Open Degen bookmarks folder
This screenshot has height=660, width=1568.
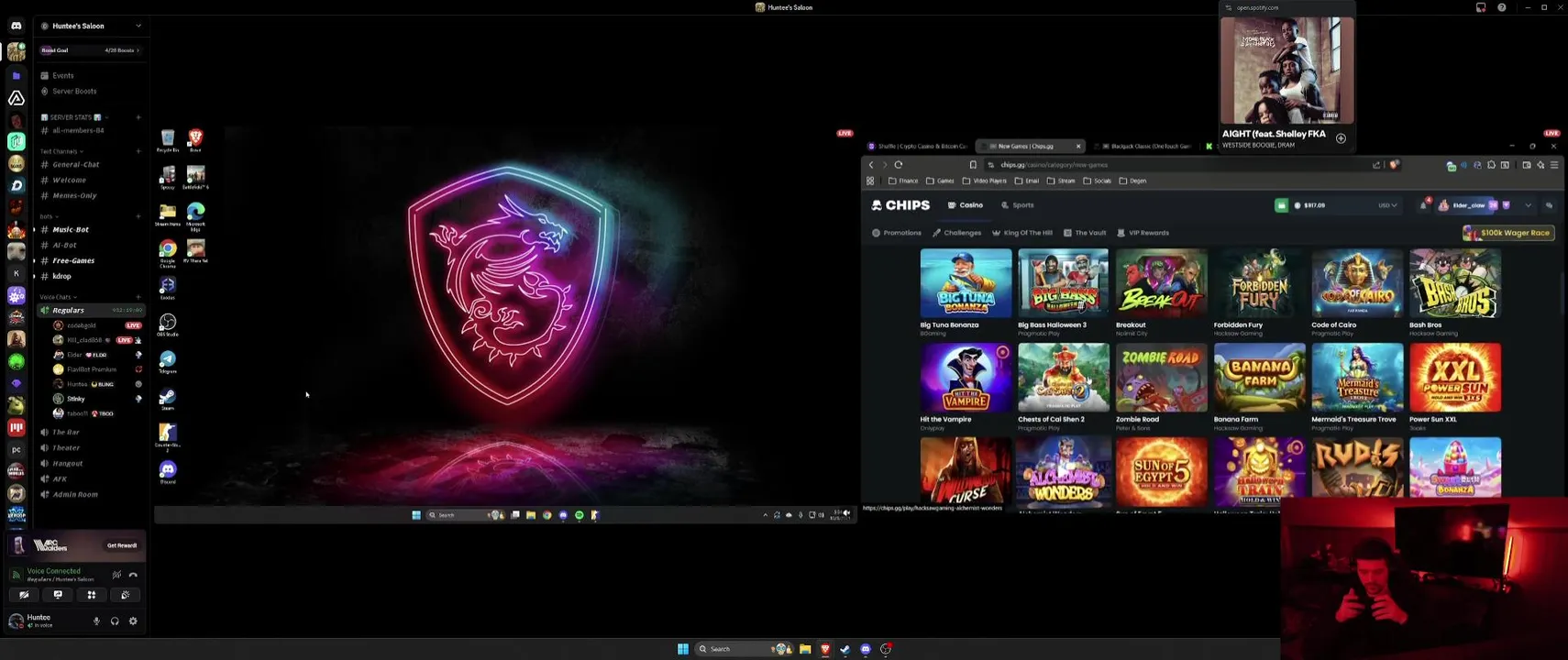point(1132,181)
